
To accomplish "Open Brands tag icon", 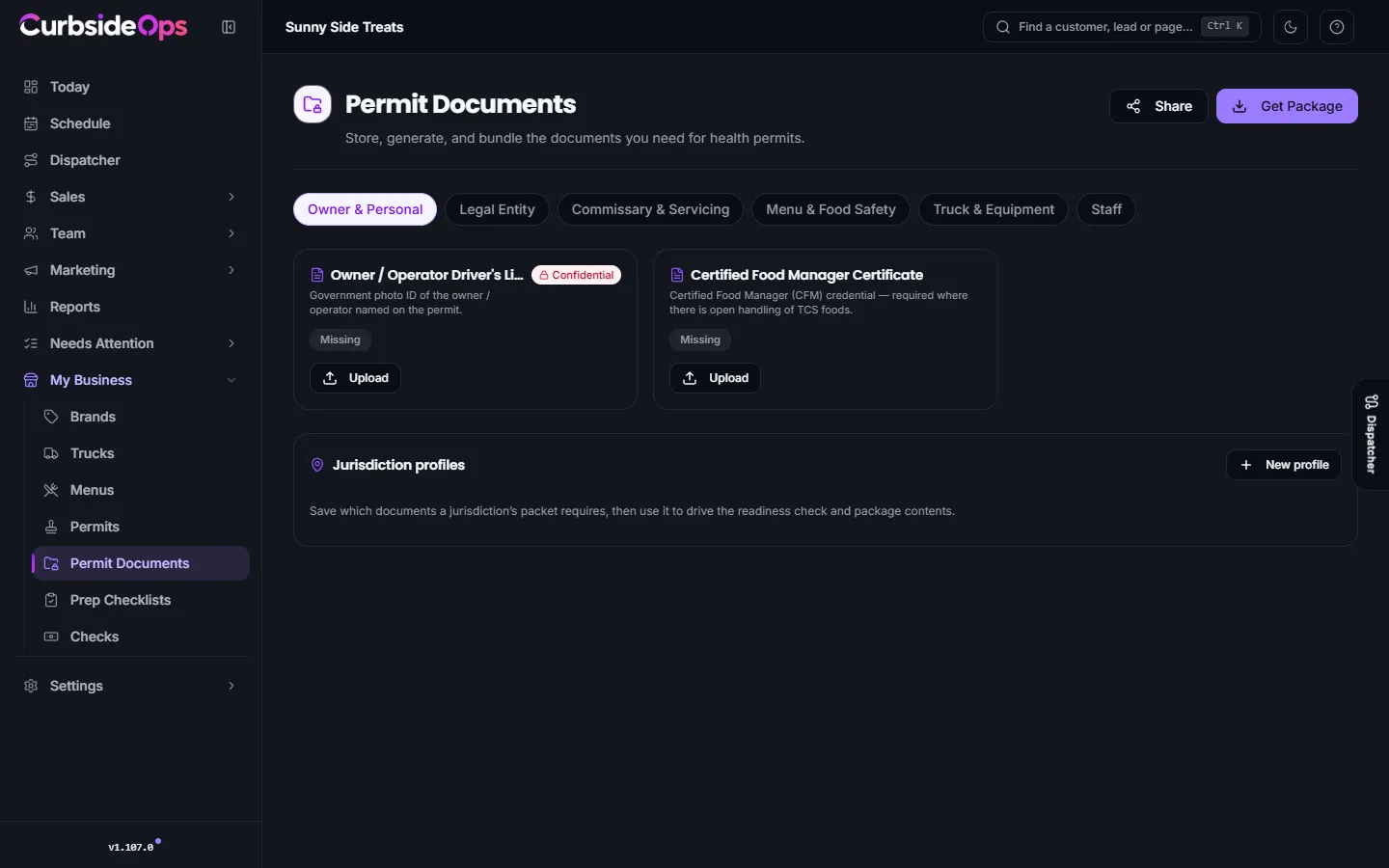I will pyautogui.click(x=51, y=417).
